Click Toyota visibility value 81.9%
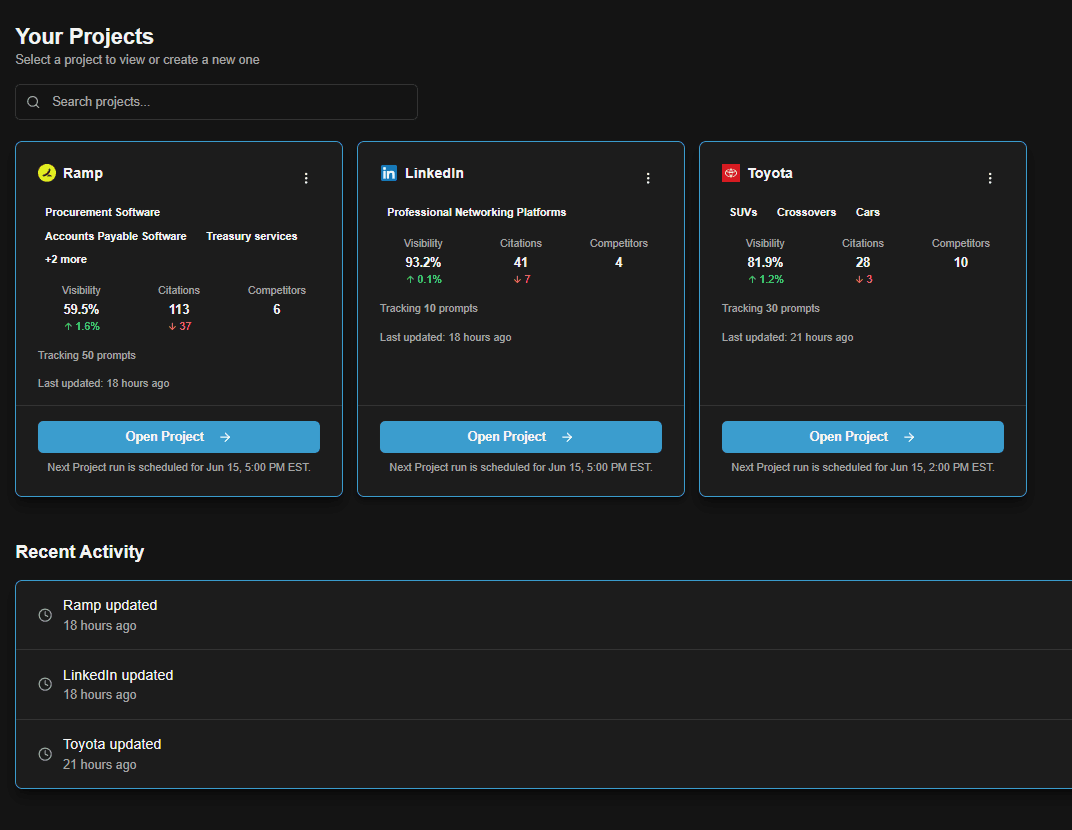1072x830 pixels. pyautogui.click(x=765, y=263)
